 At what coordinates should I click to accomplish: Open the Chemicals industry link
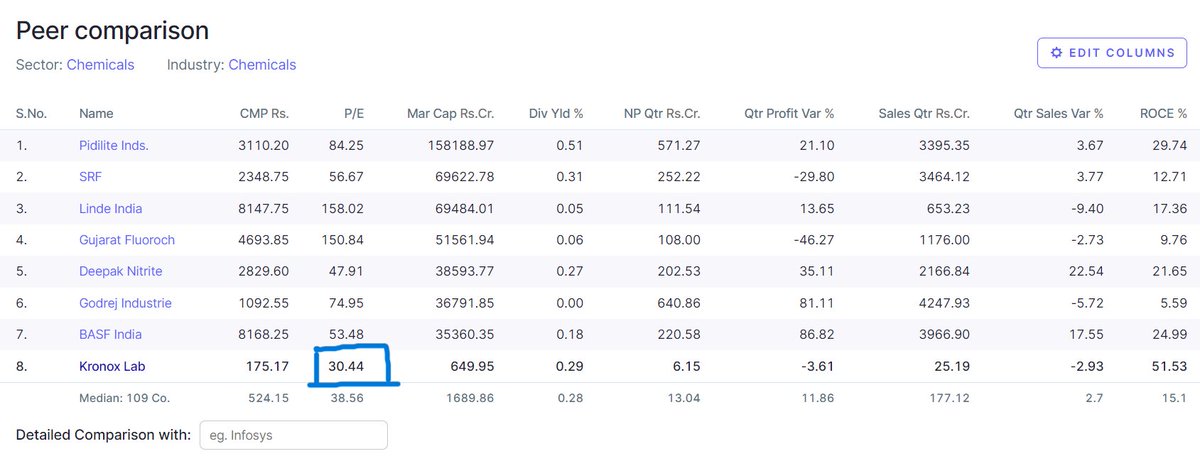click(262, 65)
